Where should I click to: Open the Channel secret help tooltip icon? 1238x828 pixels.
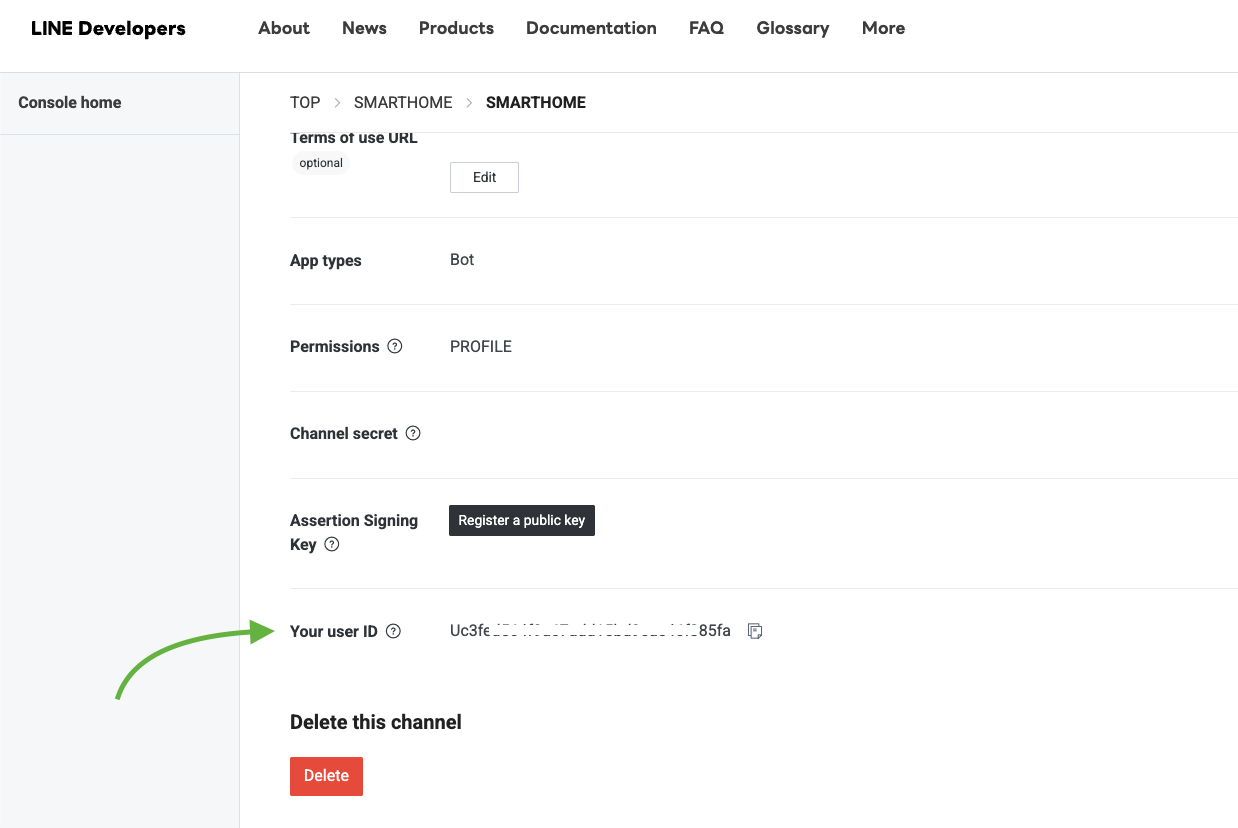pos(413,434)
